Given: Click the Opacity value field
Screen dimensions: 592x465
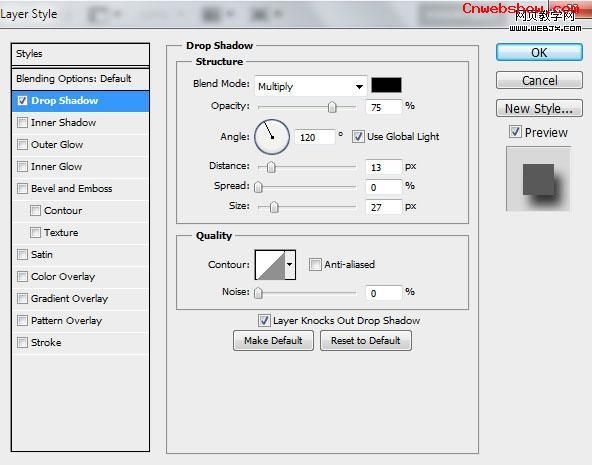Looking at the screenshot, I should [383, 107].
